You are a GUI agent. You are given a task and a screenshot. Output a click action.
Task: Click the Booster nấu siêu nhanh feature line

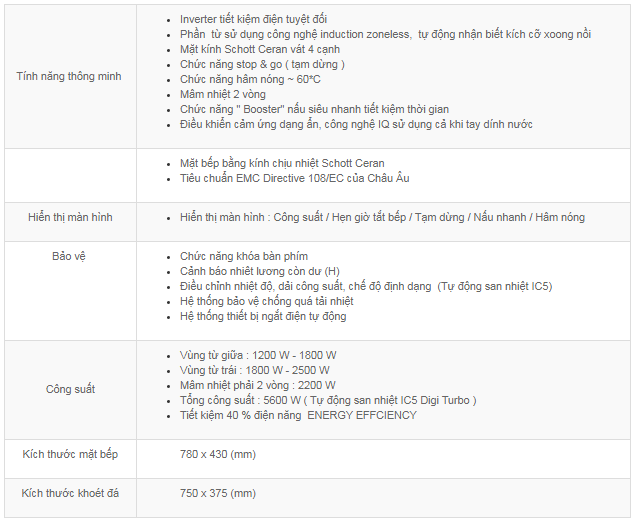tap(315, 109)
